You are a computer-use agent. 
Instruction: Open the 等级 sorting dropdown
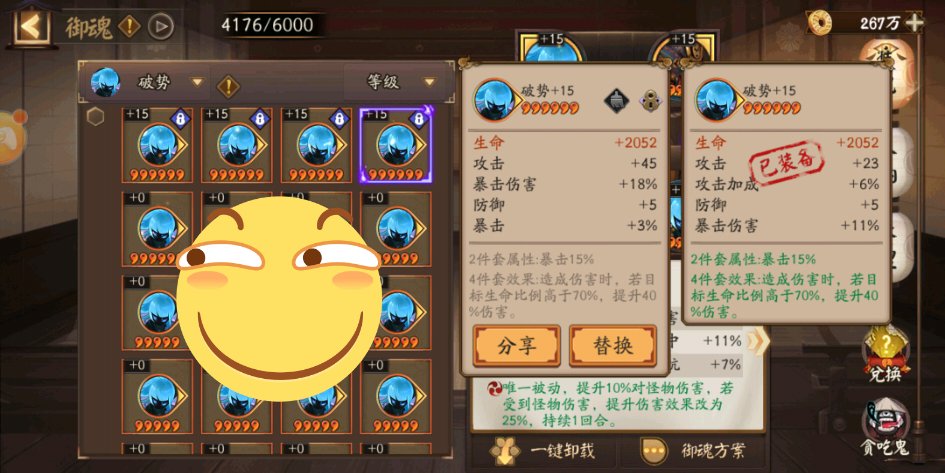pos(398,82)
